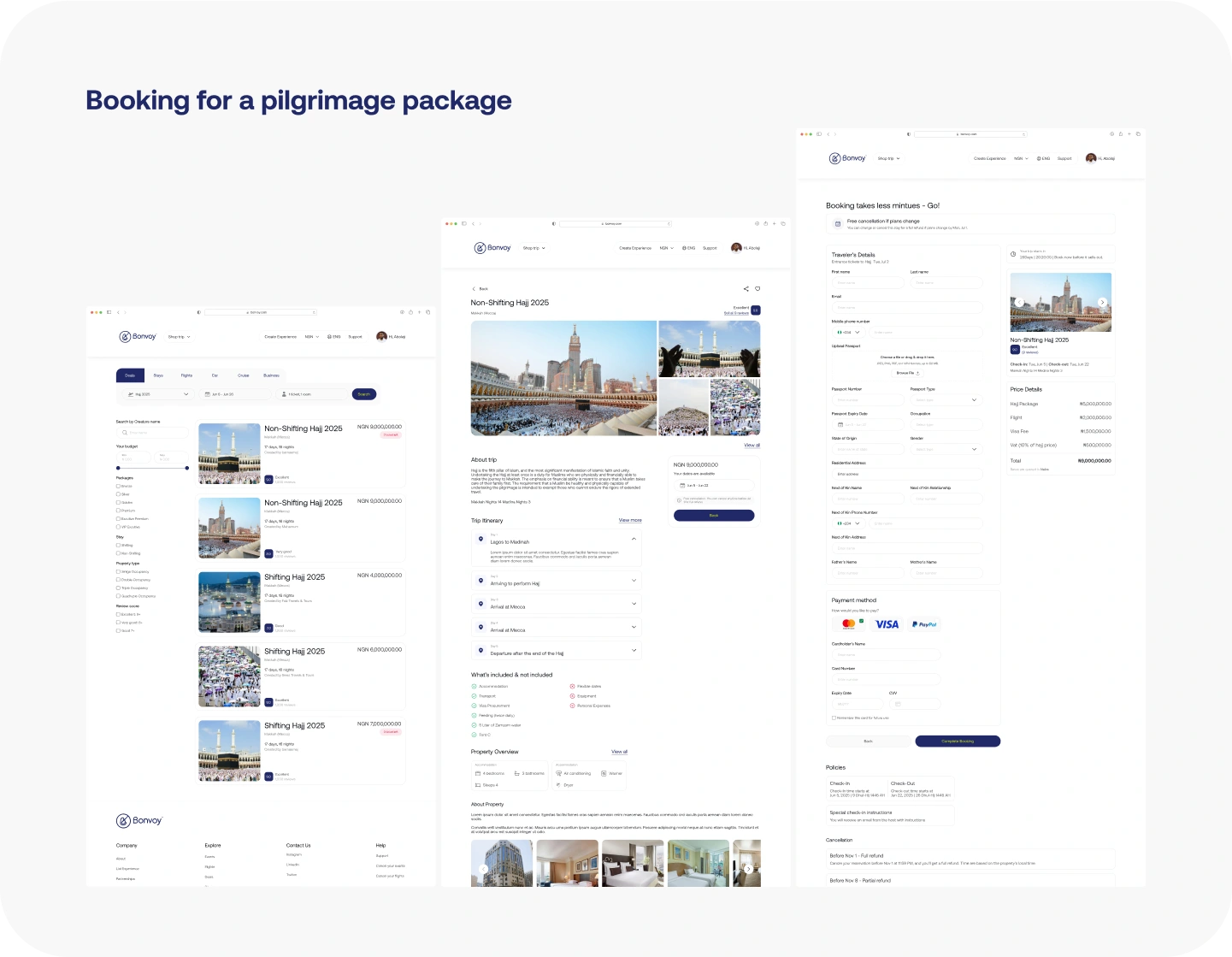The height and width of the screenshot is (957, 1232).
Task: Click the Browse File upload button
Action: tap(907, 373)
